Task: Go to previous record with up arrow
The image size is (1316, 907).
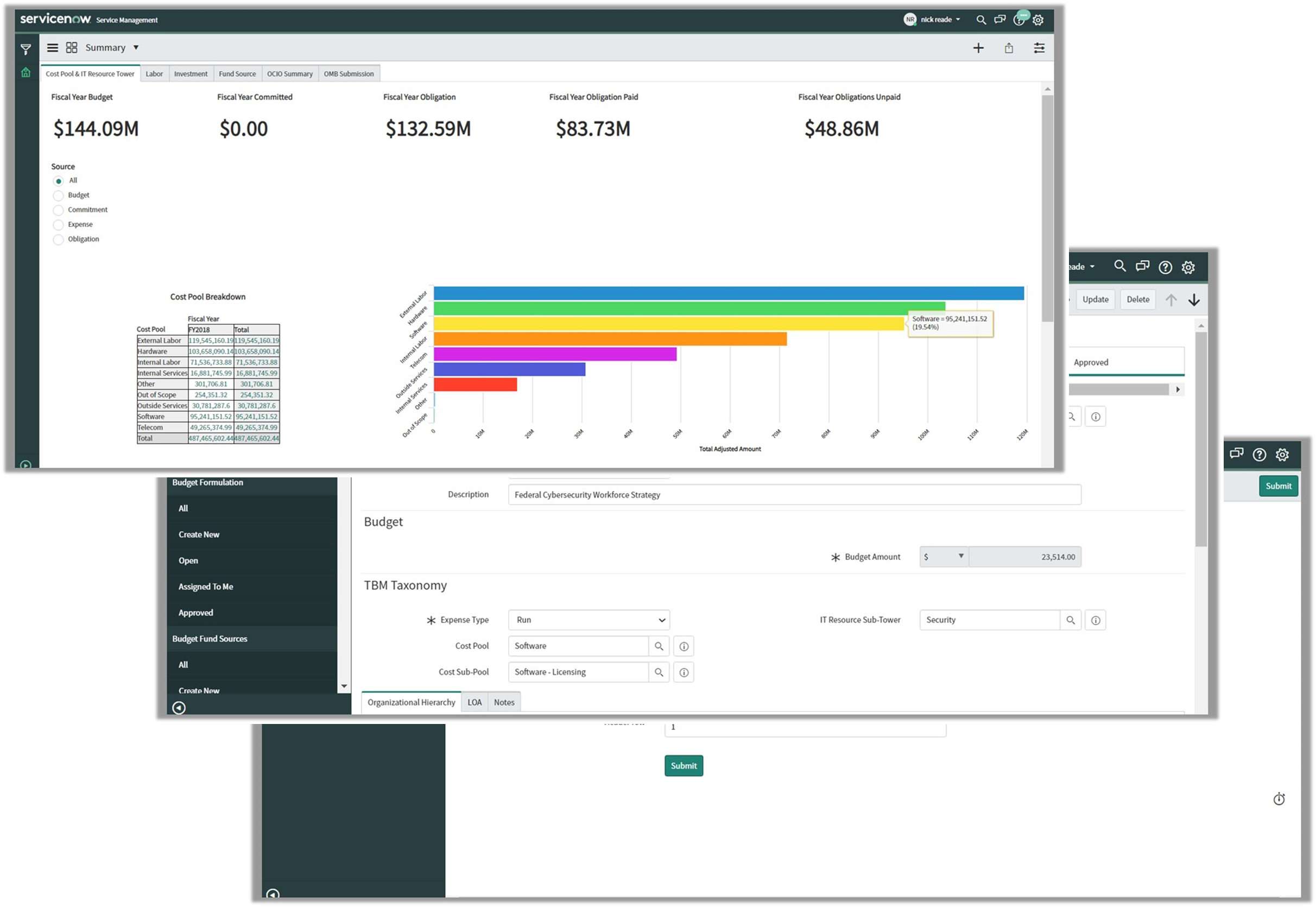Action: (x=1171, y=300)
